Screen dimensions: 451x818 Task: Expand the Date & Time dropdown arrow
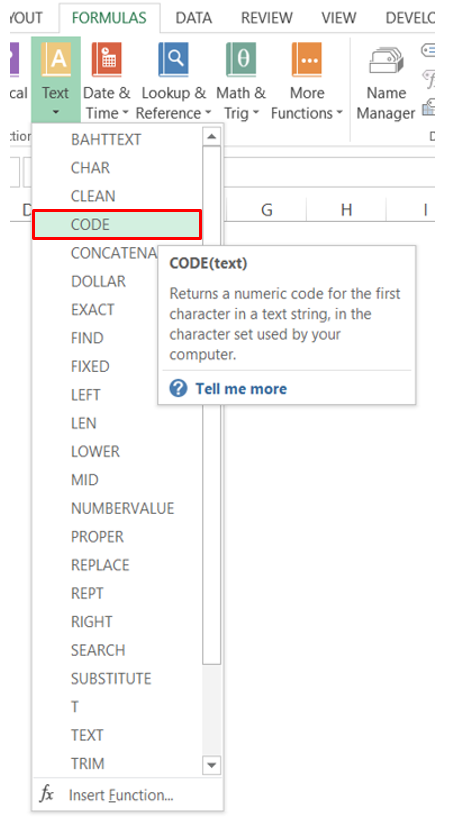(125, 113)
